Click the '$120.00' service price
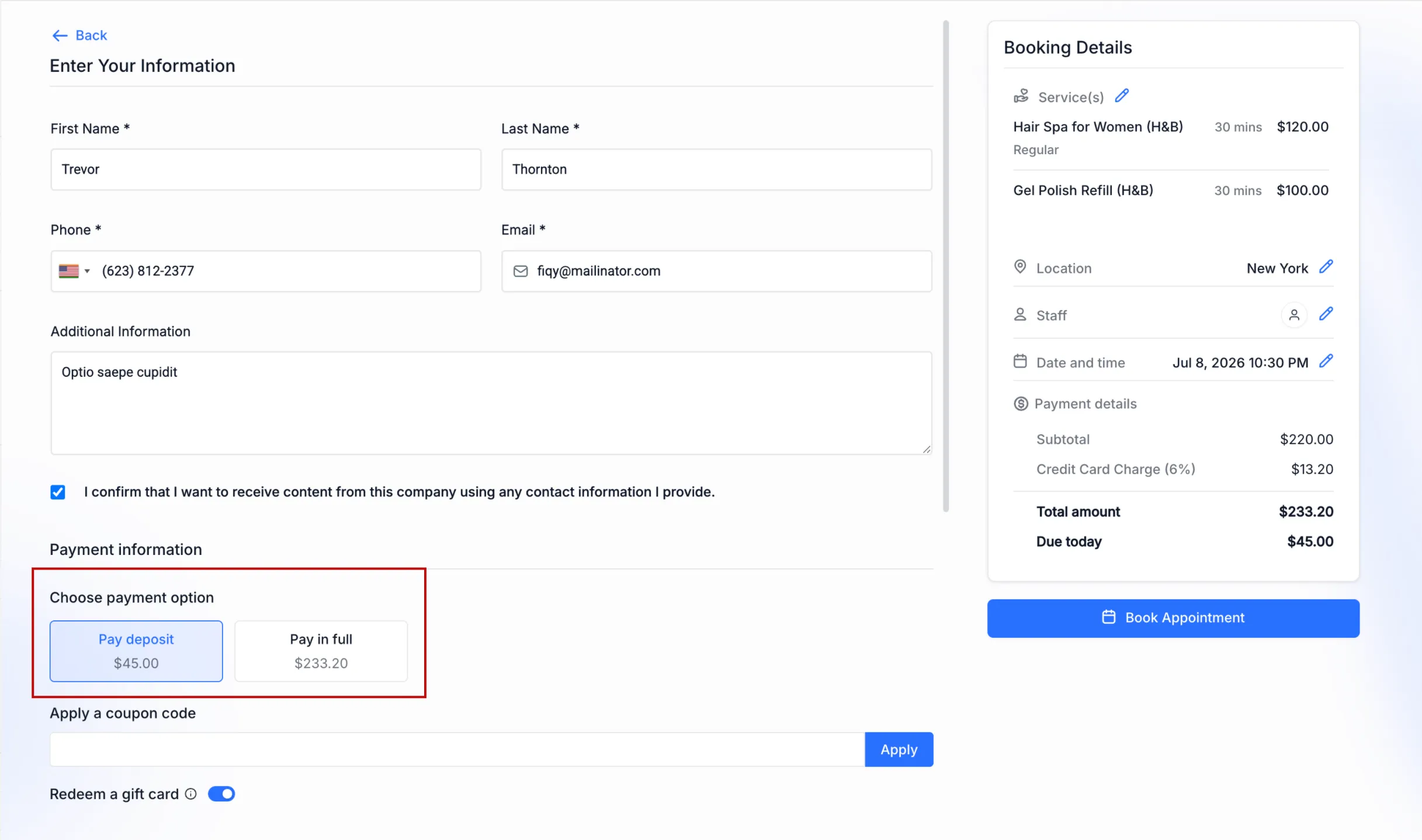The height and width of the screenshot is (840, 1422). pos(1303,127)
